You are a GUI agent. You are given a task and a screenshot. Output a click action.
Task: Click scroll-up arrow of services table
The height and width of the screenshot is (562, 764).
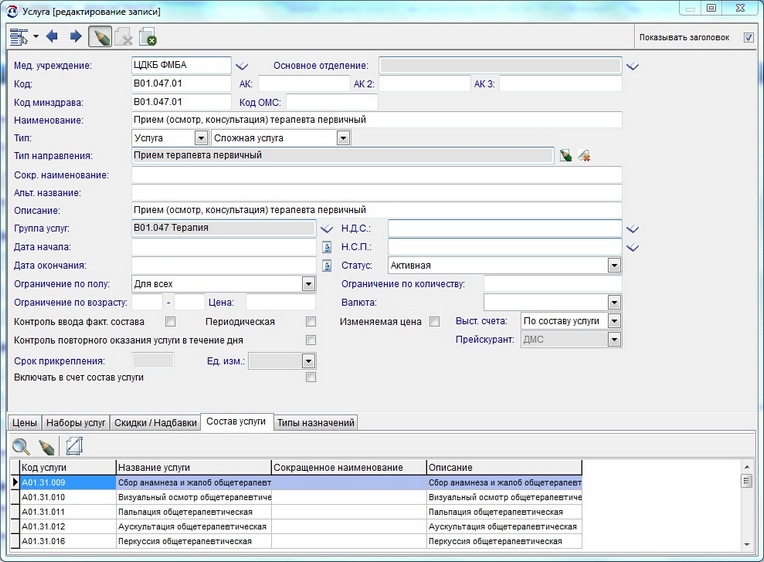(746, 466)
